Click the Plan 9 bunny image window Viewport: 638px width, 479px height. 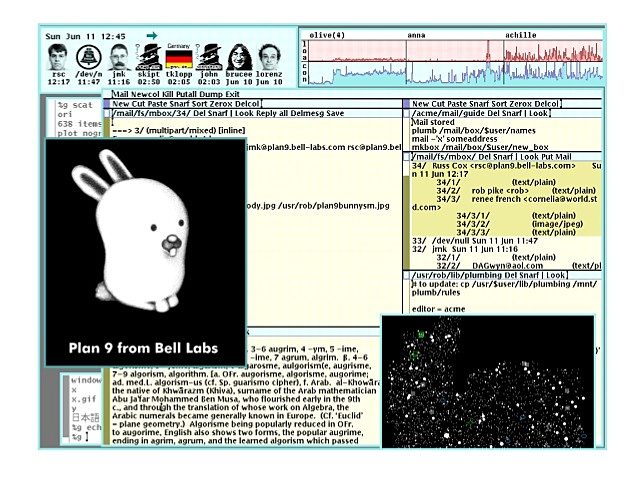146,252
